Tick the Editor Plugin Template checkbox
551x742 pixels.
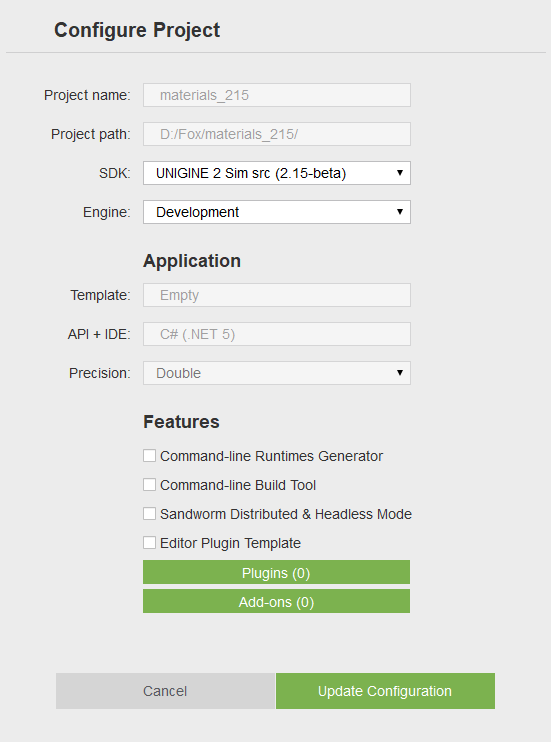pos(150,542)
